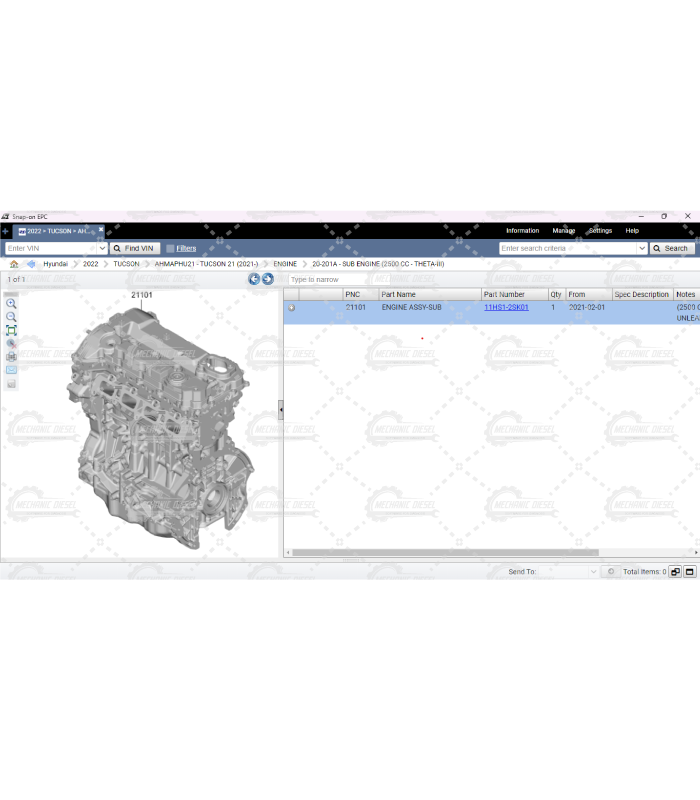Image resolution: width=700 pixels, height=800 pixels.
Task: Open the Settings menu
Action: (600, 231)
